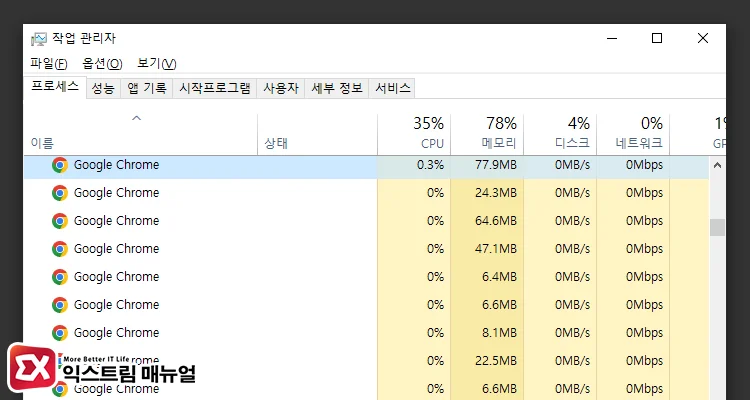Switch to the 사용자 tab
This screenshot has height=400, width=750.
281,88
